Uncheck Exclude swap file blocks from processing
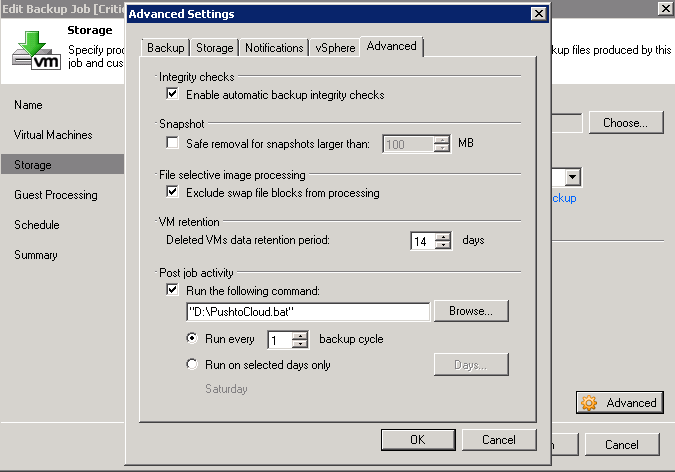Image resolution: width=675 pixels, height=472 pixels. pos(174,192)
